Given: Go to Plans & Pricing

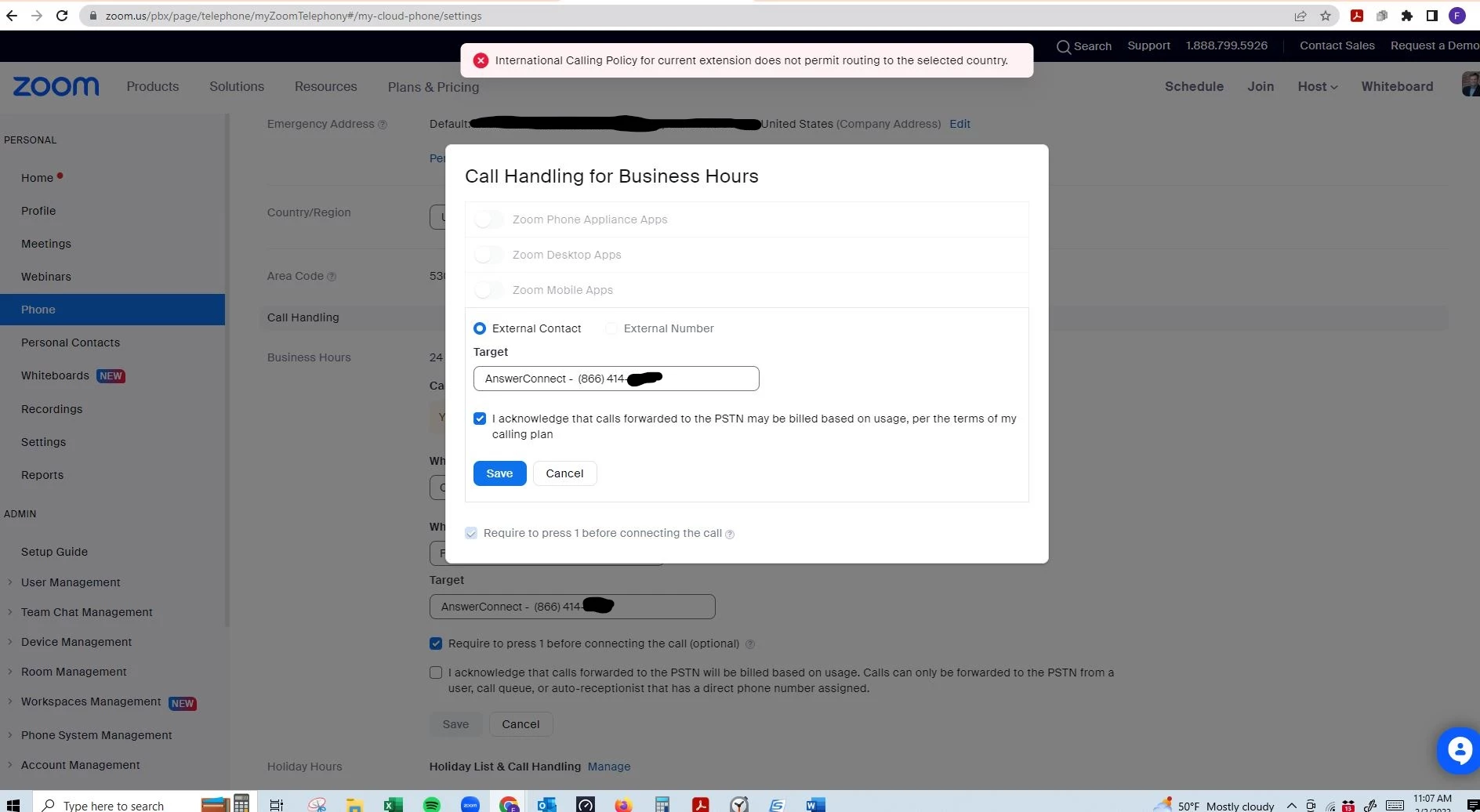Looking at the screenshot, I should [x=433, y=87].
